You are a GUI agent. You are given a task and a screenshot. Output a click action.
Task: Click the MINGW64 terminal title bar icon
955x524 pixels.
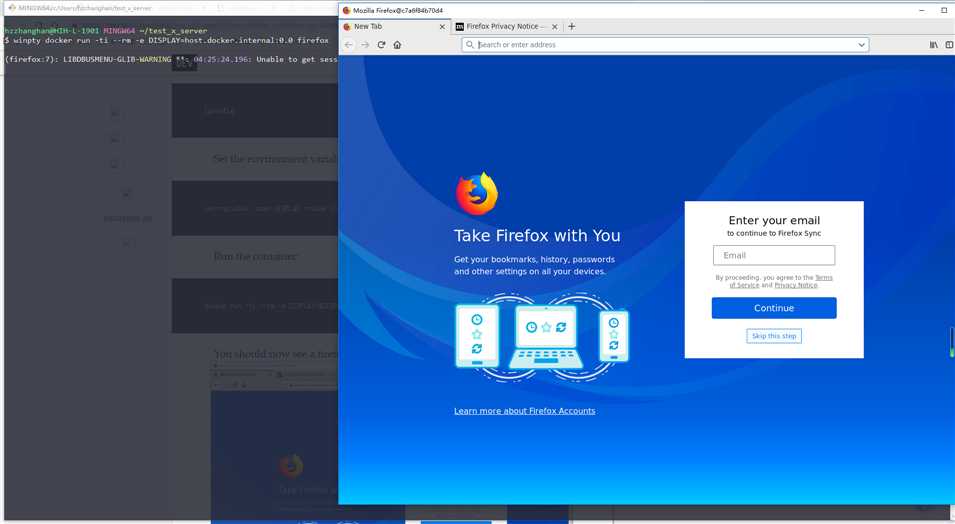(x=12, y=8)
